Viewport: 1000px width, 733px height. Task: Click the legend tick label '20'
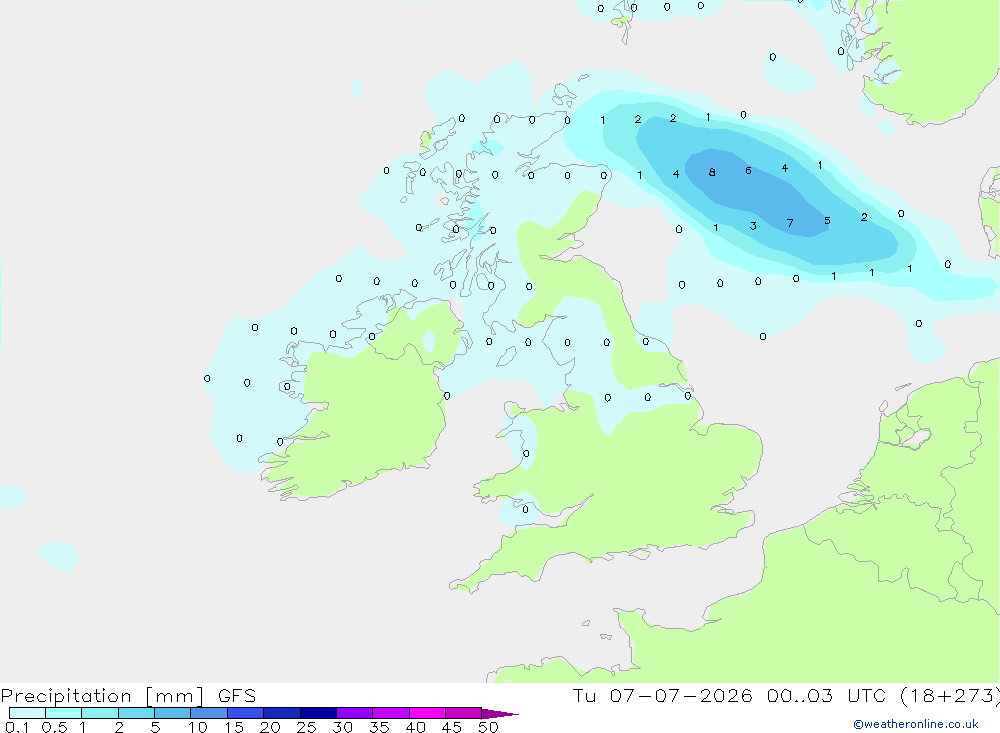(270, 727)
